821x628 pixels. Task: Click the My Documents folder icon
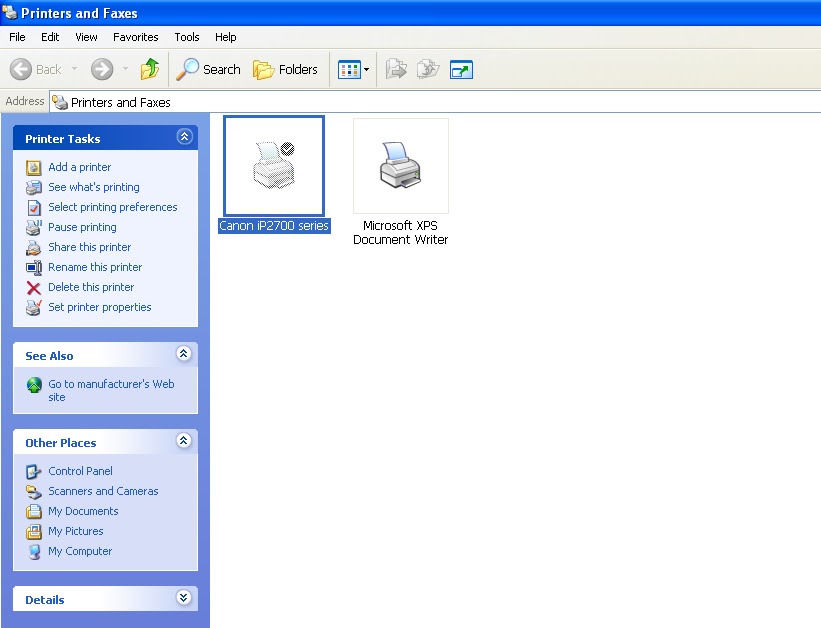coord(34,512)
